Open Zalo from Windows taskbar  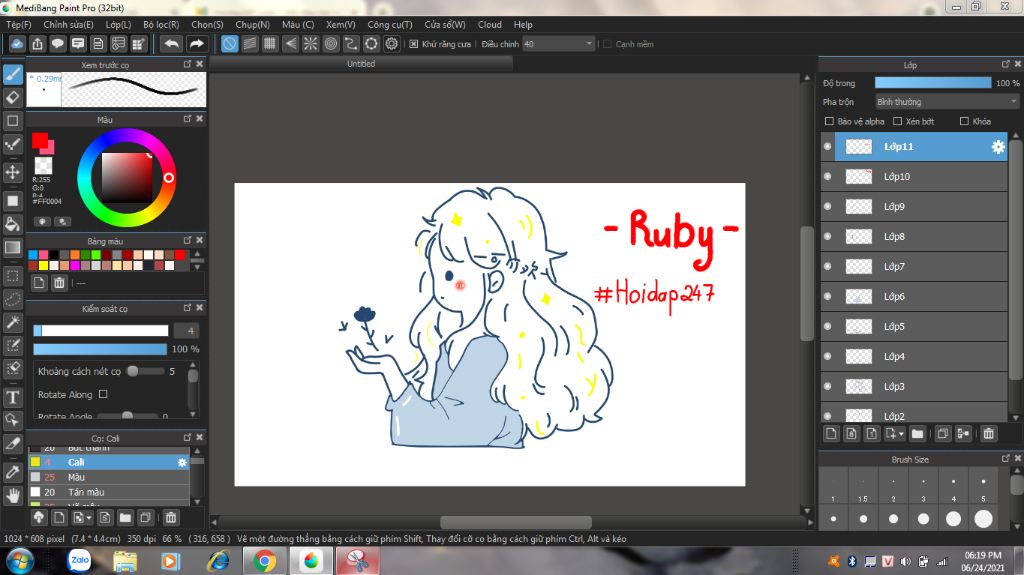(79, 561)
